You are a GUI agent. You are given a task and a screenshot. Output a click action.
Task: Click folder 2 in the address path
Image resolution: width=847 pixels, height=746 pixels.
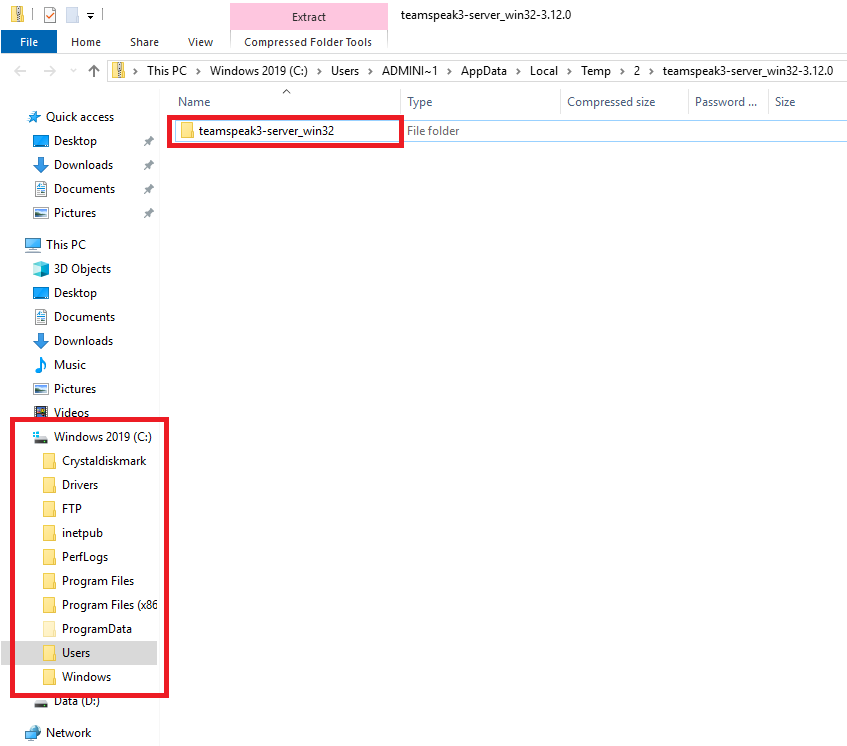(x=637, y=71)
